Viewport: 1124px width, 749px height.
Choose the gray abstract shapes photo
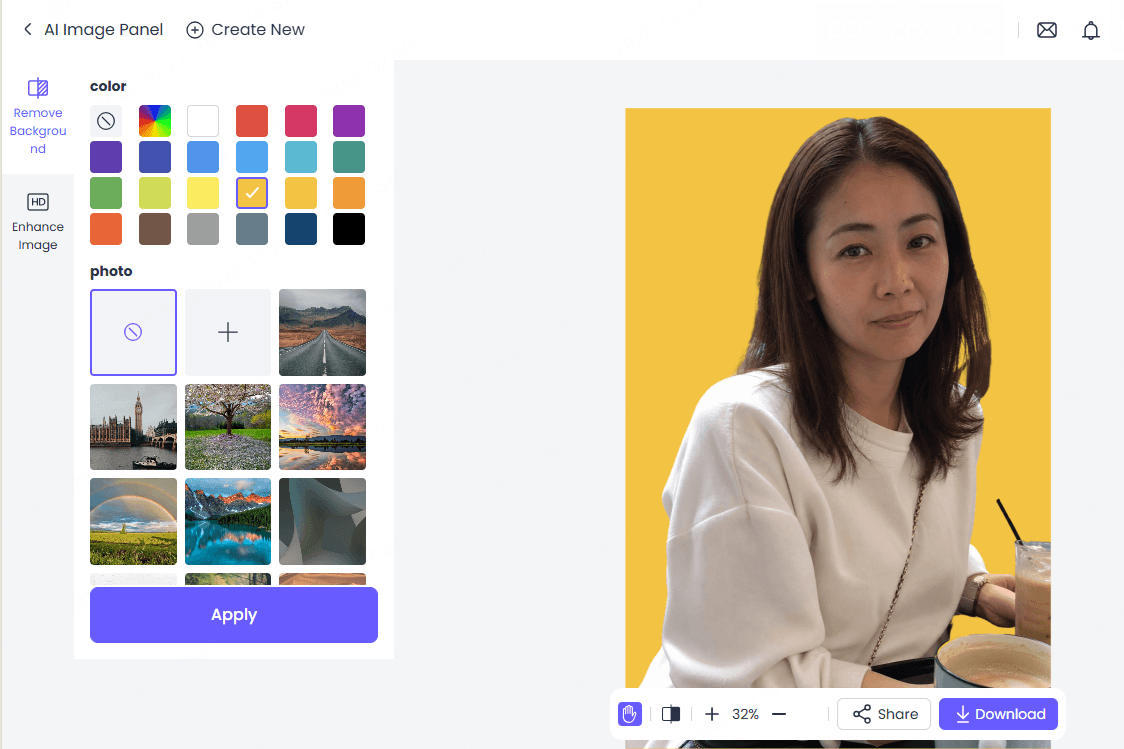323,521
